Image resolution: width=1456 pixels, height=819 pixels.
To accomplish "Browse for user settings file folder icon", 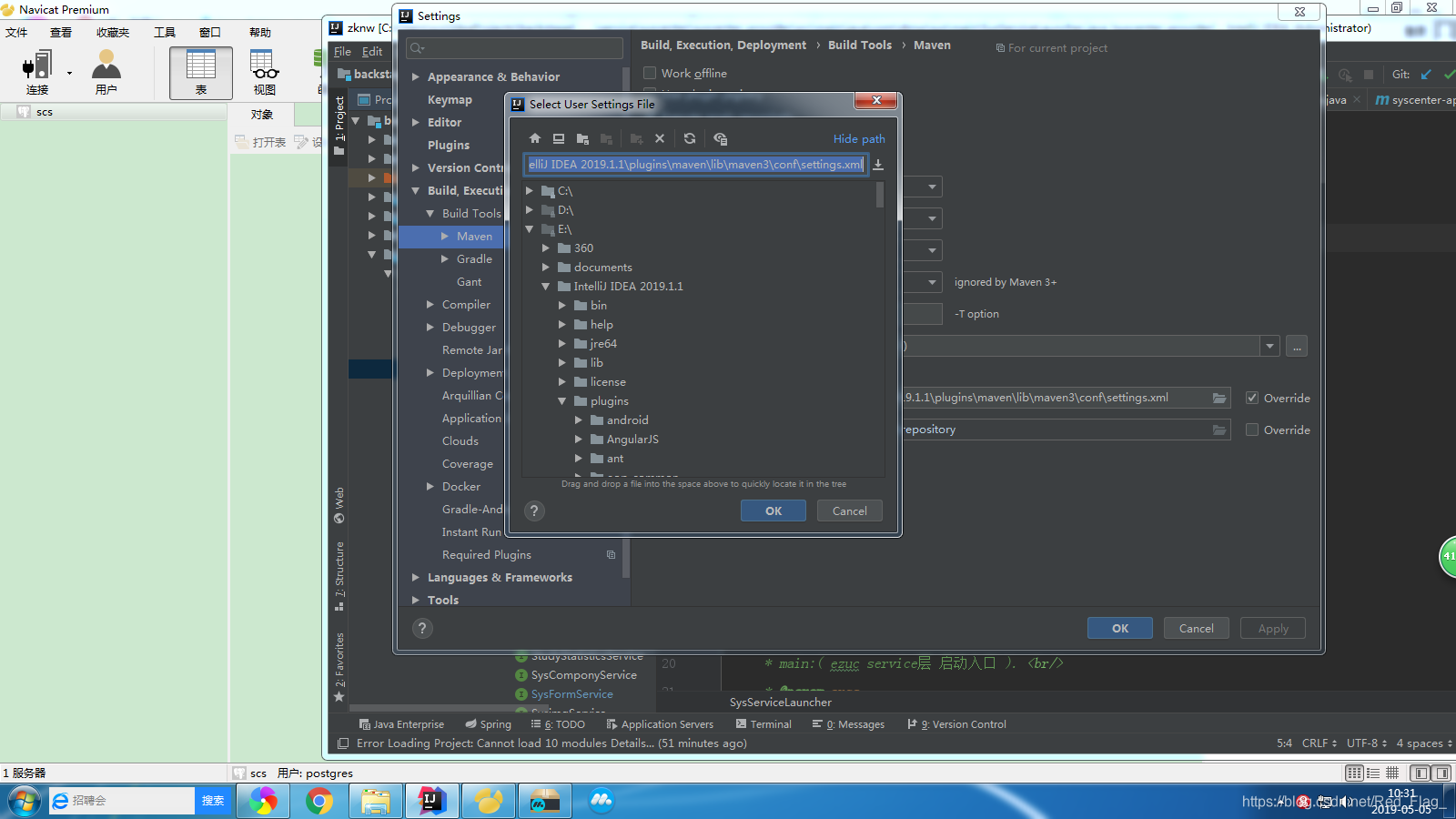I will (x=1219, y=398).
